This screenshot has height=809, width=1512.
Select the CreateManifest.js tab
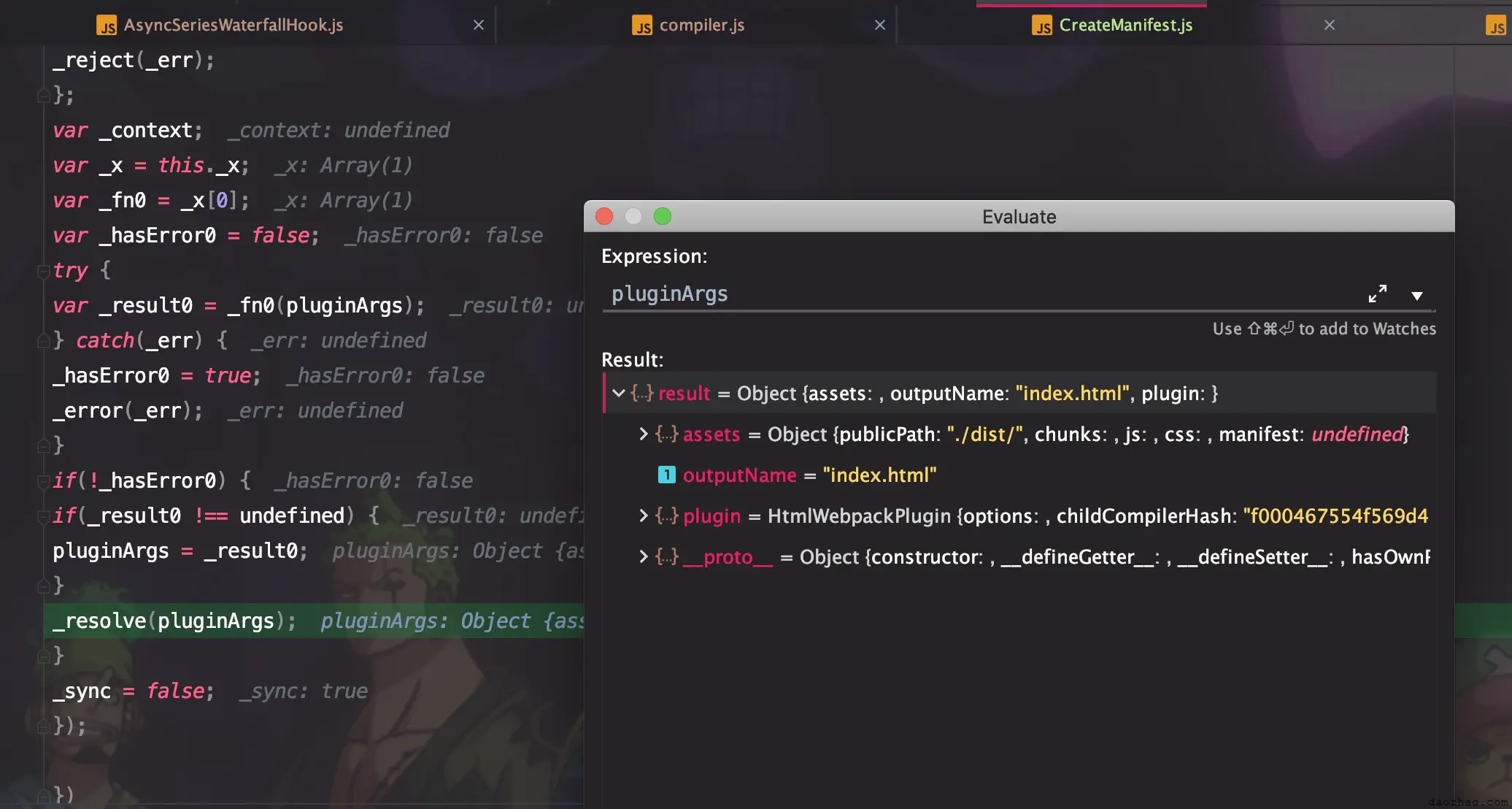(1125, 25)
